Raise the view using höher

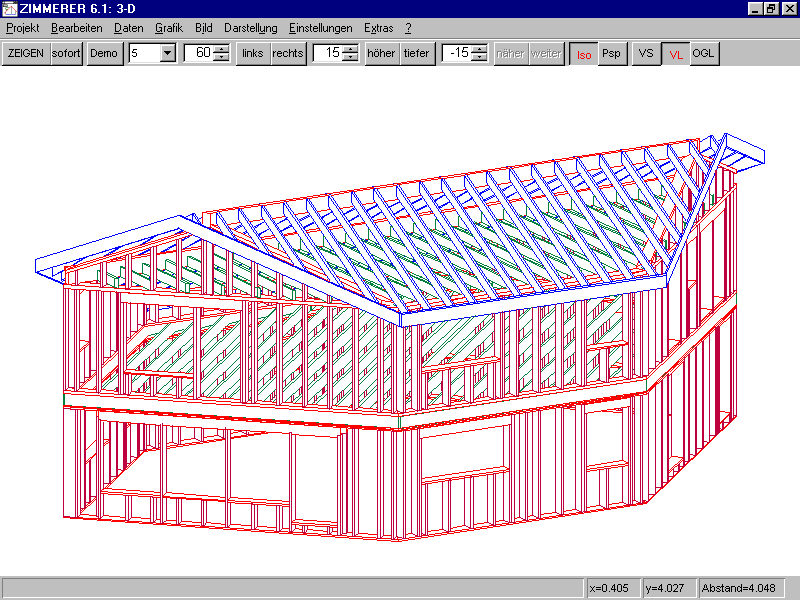(381, 53)
